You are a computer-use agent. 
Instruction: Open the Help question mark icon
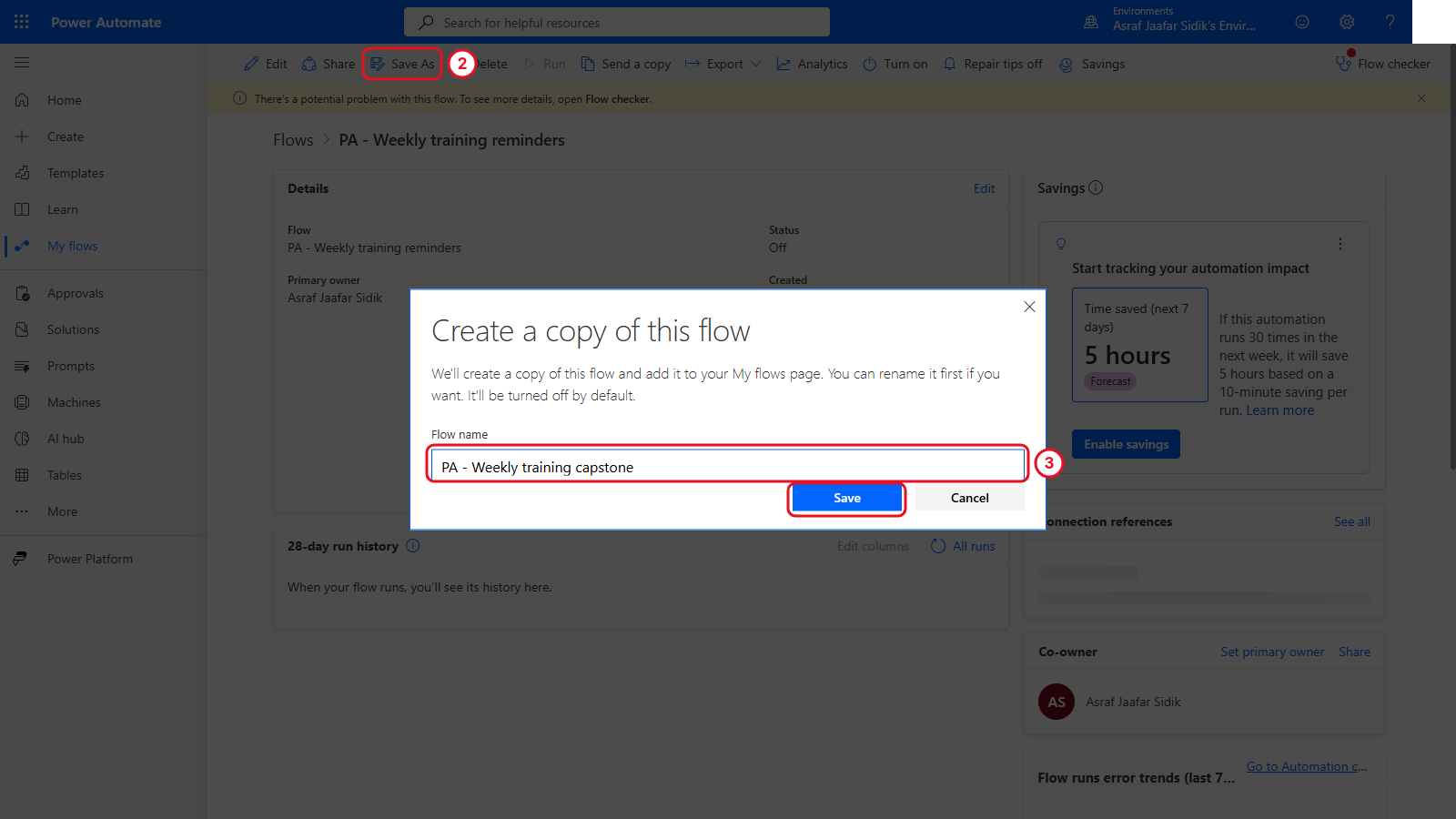click(x=1390, y=22)
